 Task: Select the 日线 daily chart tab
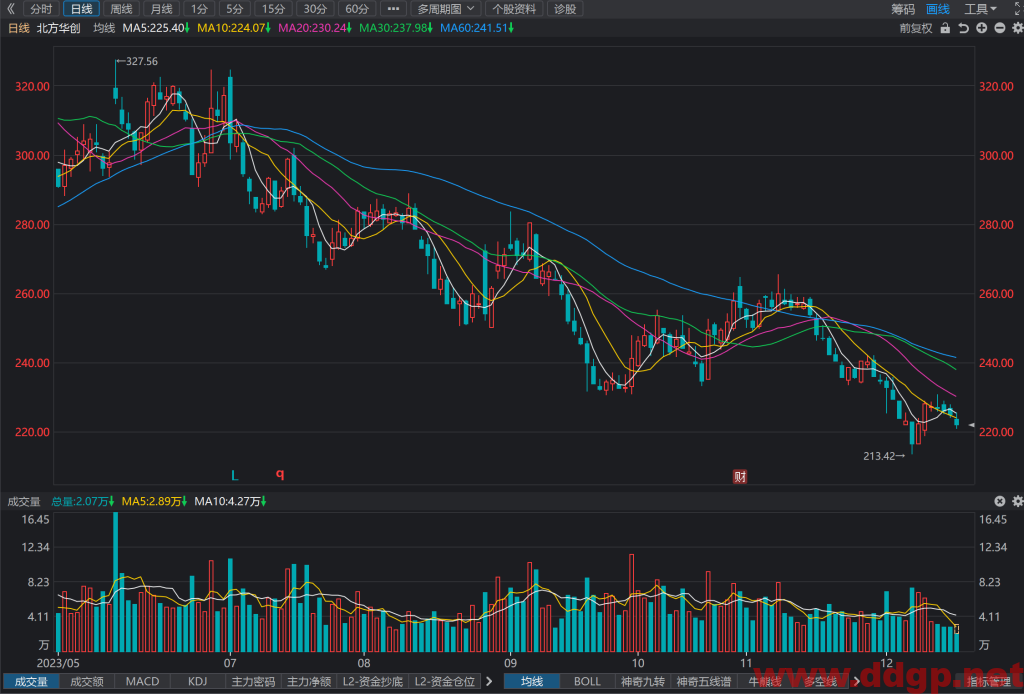(x=82, y=8)
